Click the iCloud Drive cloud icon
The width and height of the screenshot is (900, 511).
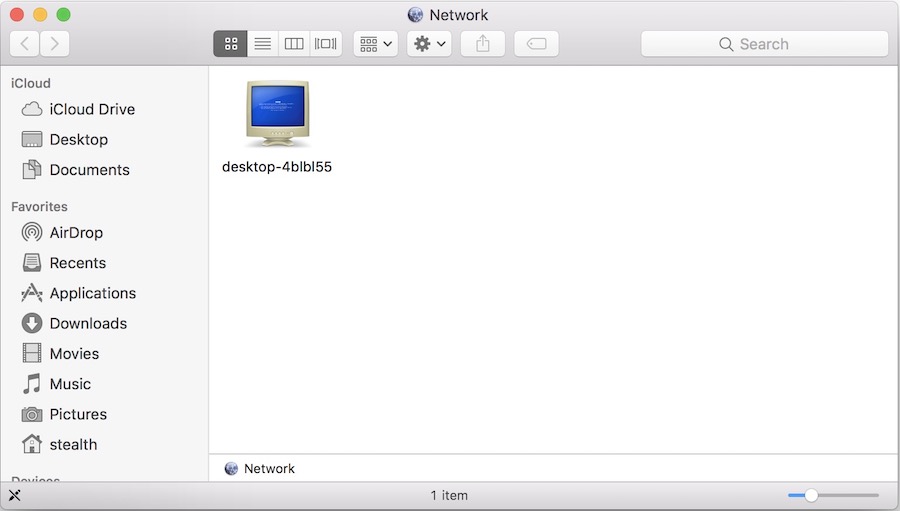pos(32,109)
